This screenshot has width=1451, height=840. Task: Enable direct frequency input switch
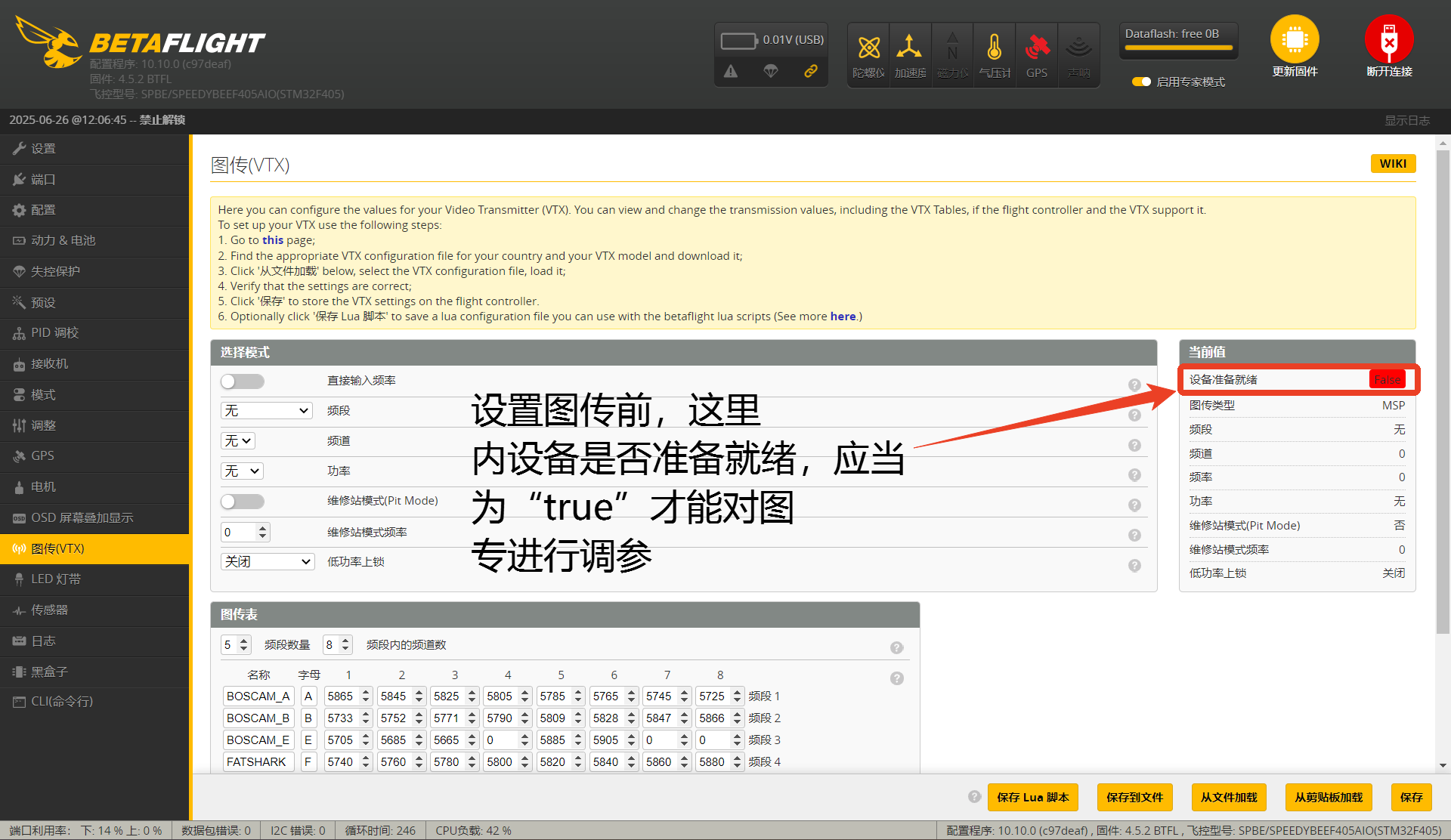(x=243, y=381)
